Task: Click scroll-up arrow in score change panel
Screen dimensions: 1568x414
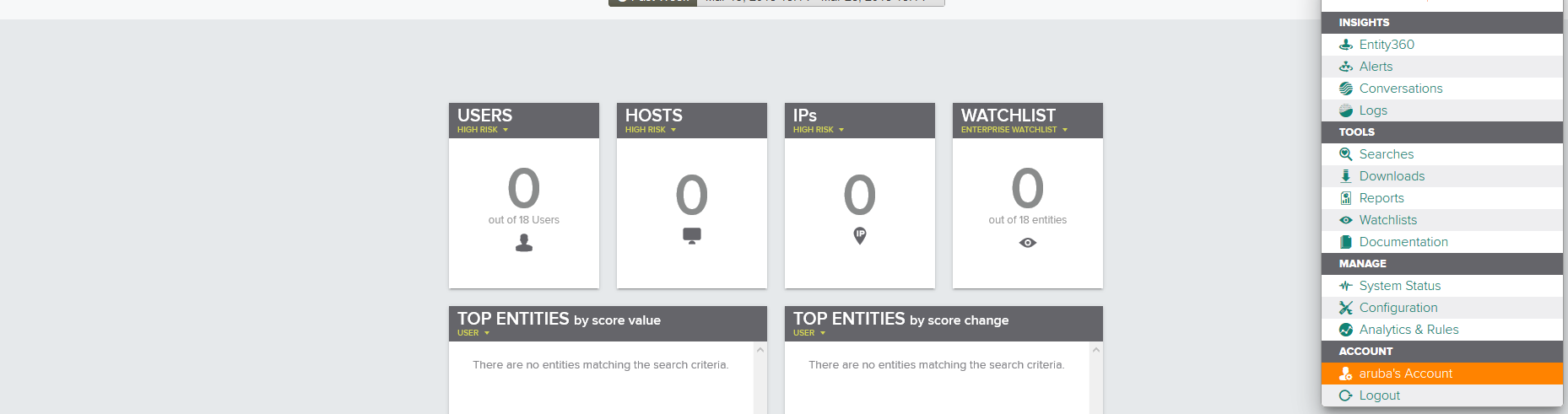Action: click(x=1096, y=349)
